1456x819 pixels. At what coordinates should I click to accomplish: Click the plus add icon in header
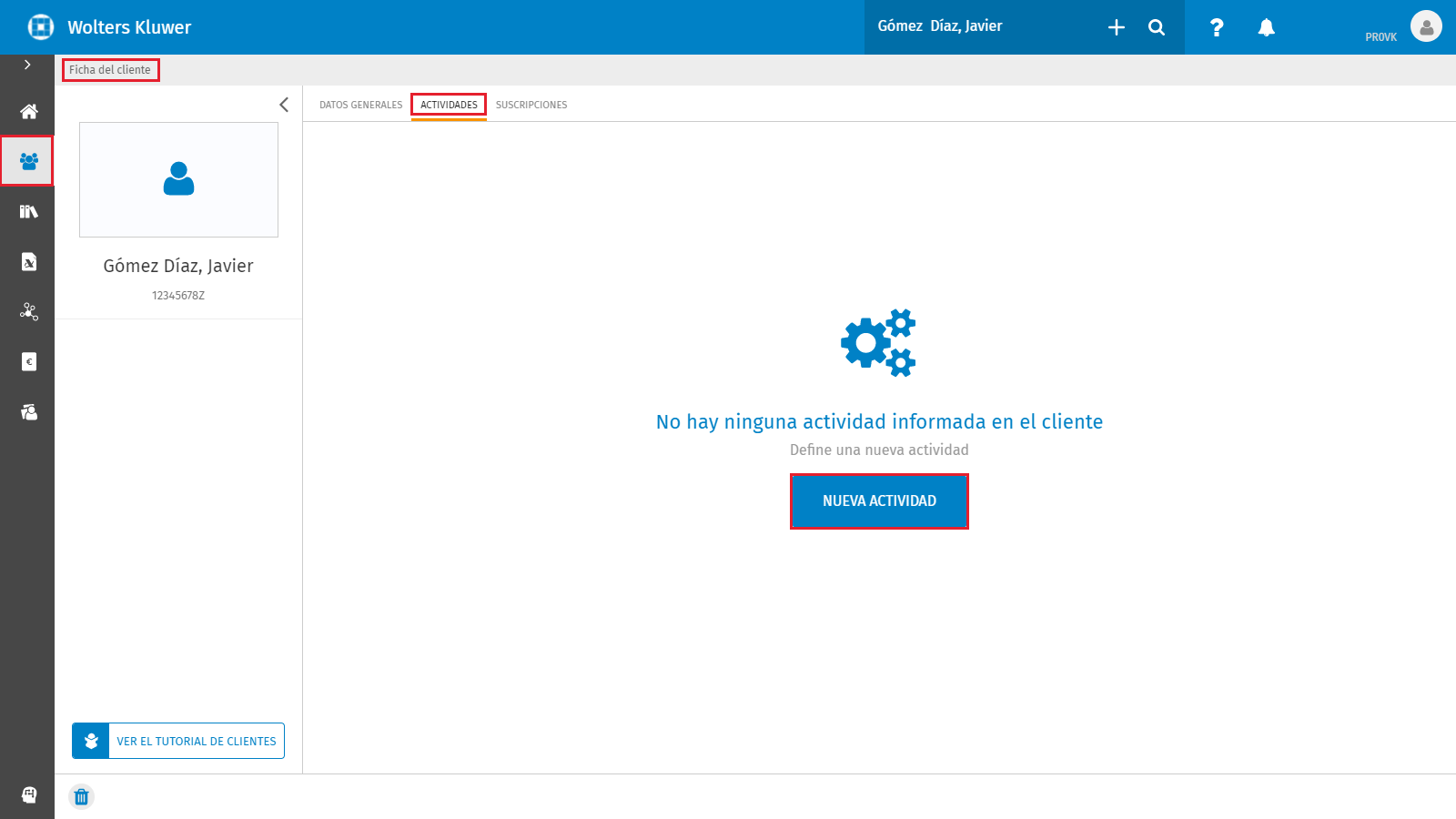(1117, 27)
